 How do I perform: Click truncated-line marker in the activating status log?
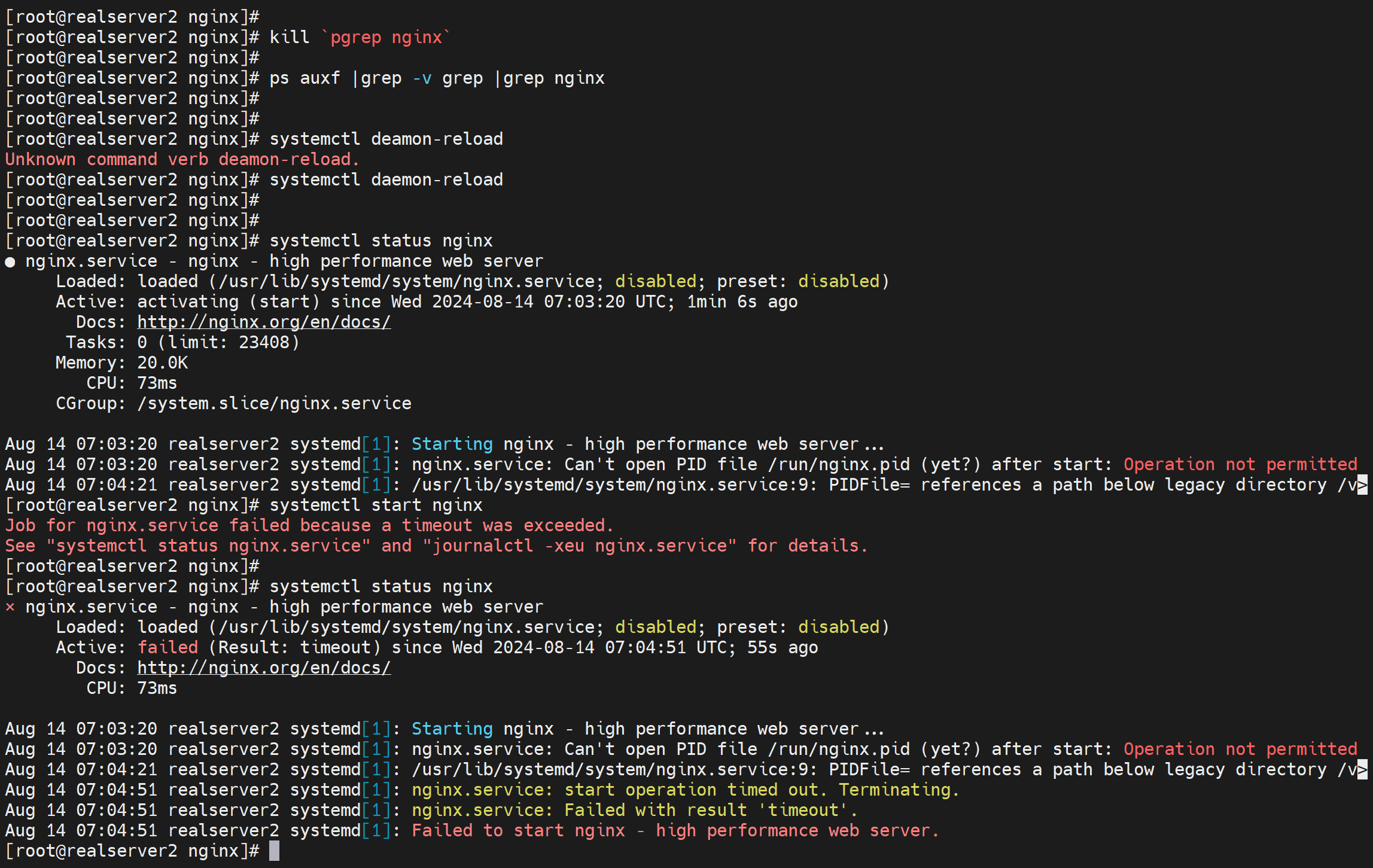click(1362, 485)
